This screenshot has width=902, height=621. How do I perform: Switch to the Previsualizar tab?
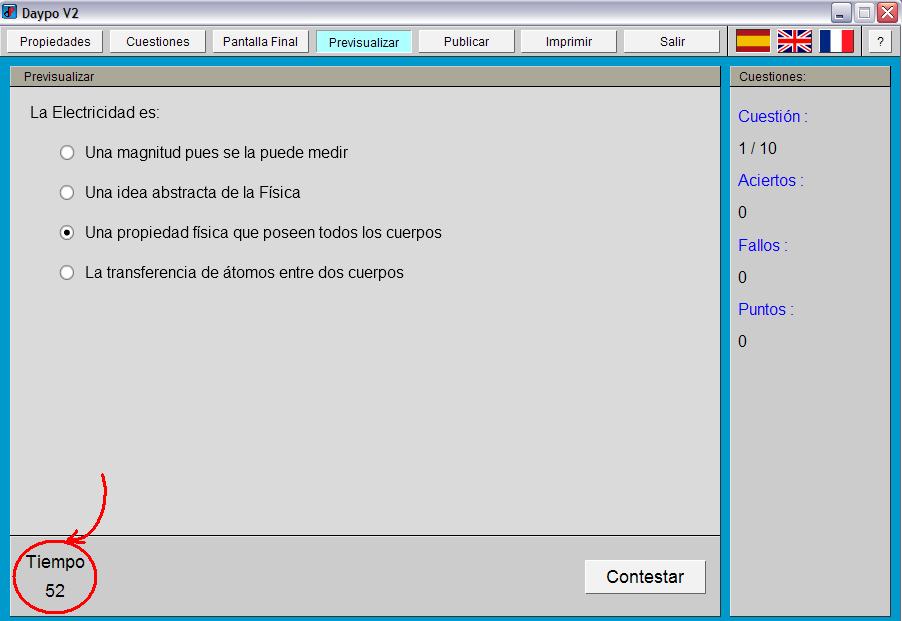[x=364, y=42]
